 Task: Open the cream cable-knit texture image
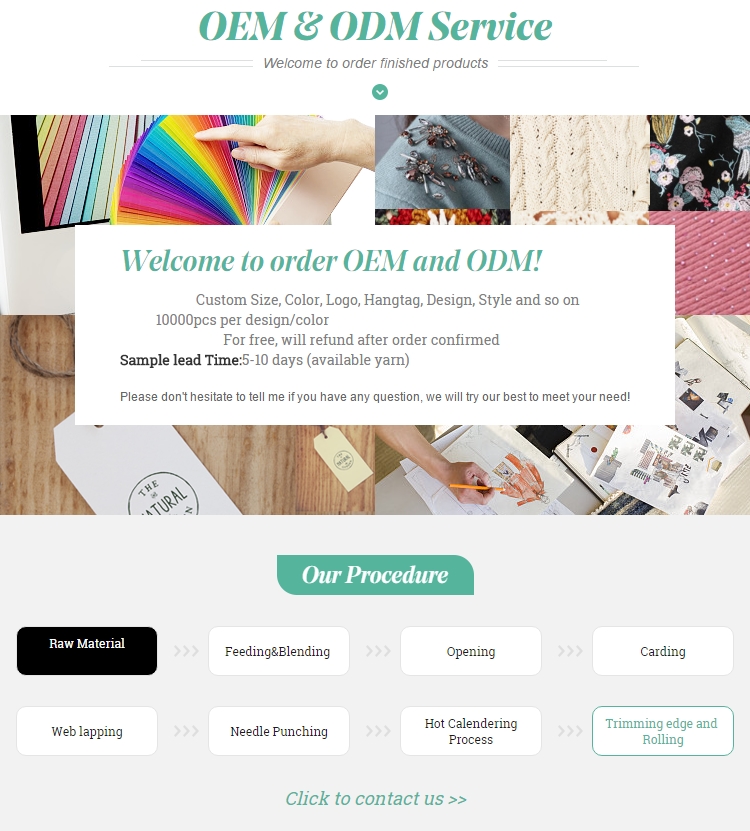click(579, 163)
